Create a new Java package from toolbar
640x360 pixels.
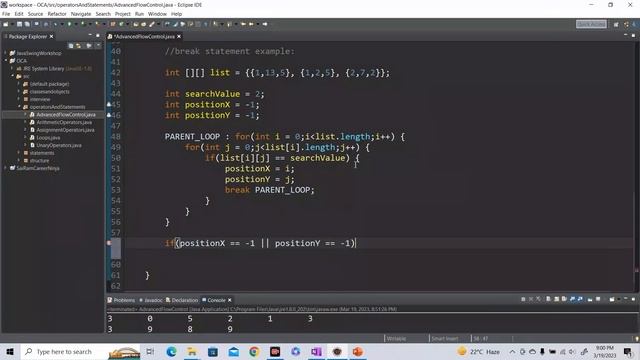click(x=112, y=24)
